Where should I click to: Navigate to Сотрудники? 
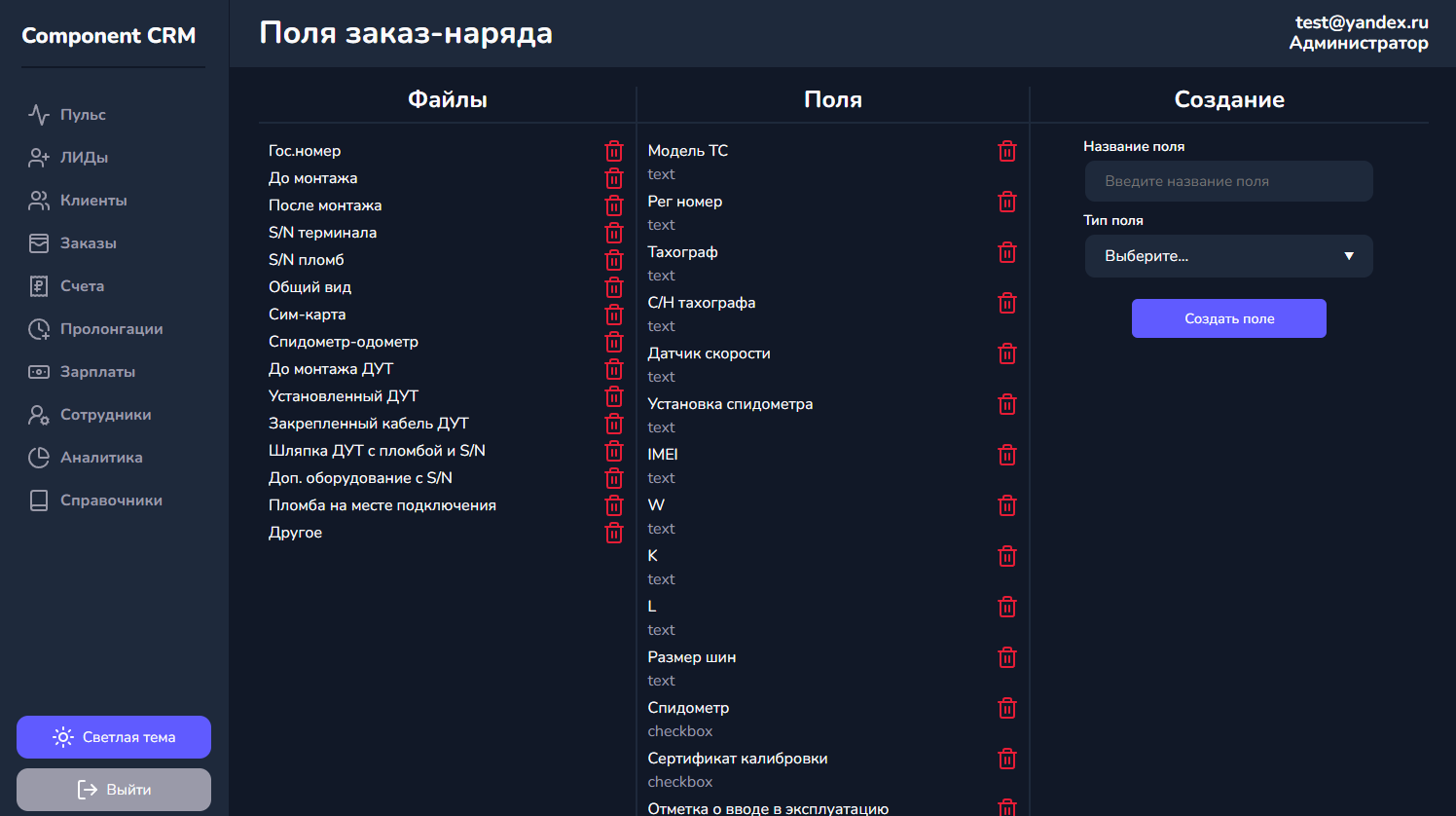90,415
